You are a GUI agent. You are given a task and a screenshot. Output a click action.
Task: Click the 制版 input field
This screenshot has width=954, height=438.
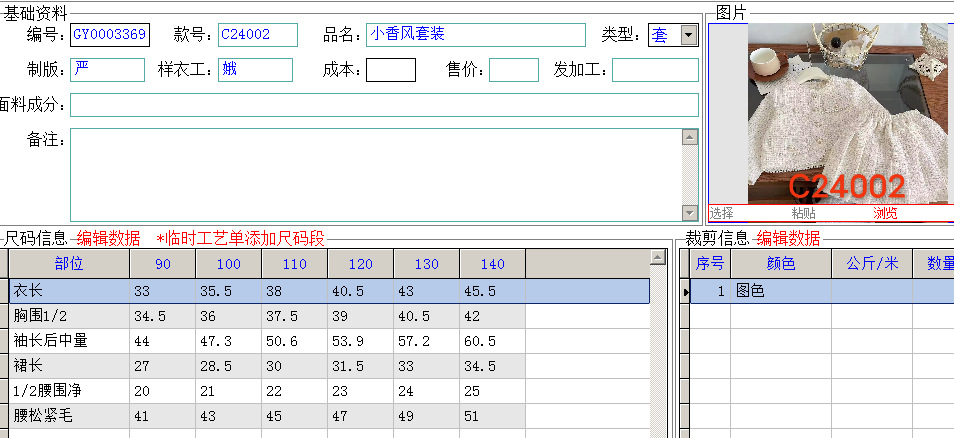pyautogui.click(x=108, y=70)
